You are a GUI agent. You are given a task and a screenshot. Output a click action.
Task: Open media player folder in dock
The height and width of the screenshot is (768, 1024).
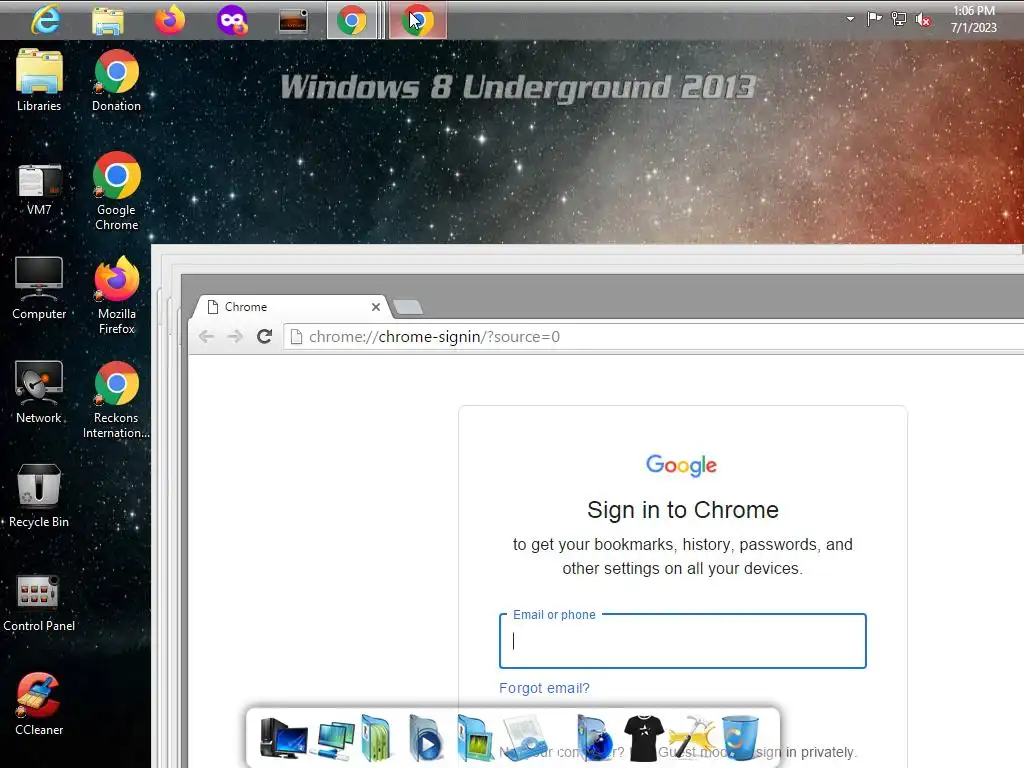425,738
